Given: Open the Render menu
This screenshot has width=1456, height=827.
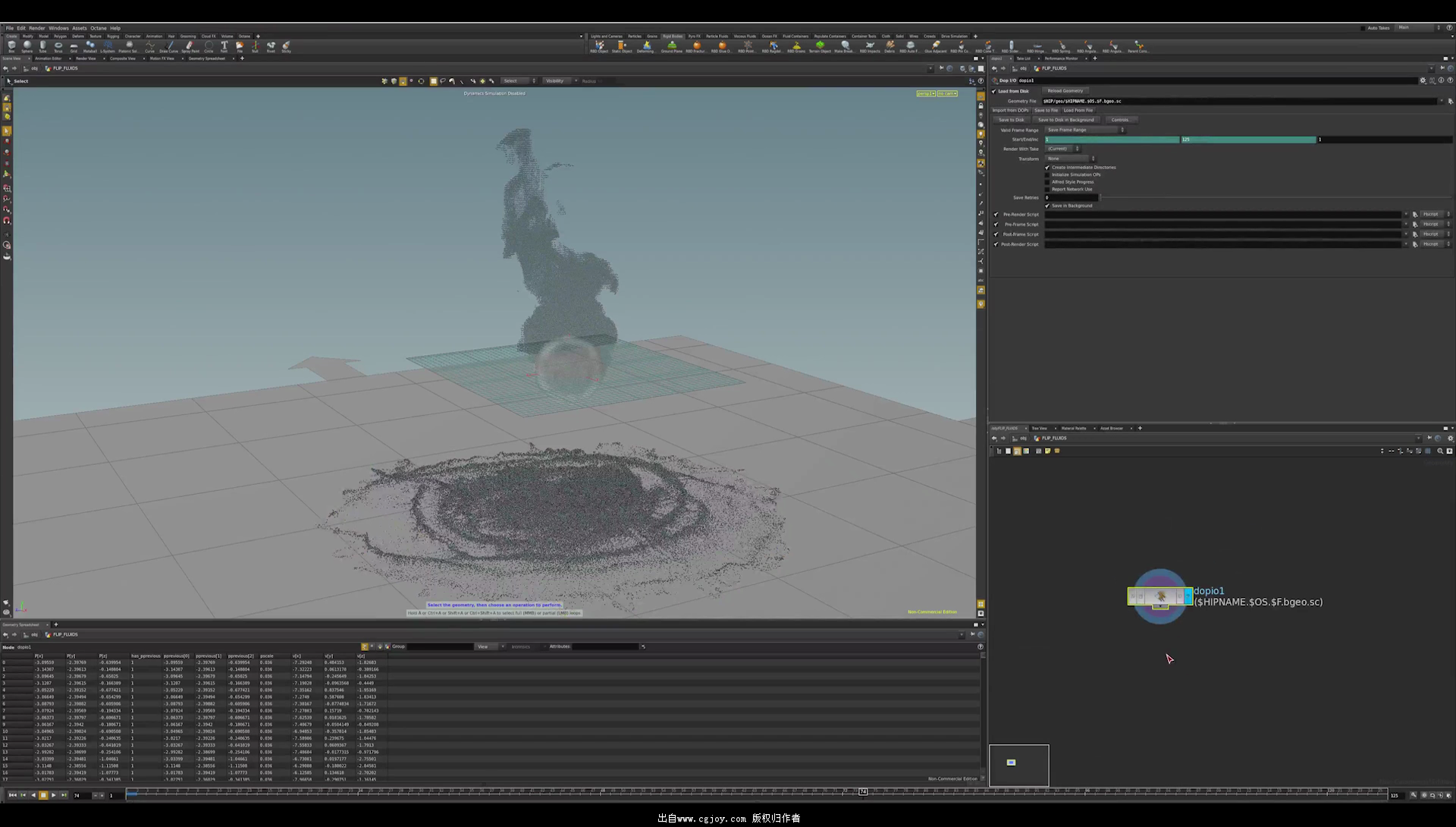Looking at the screenshot, I should (37, 28).
